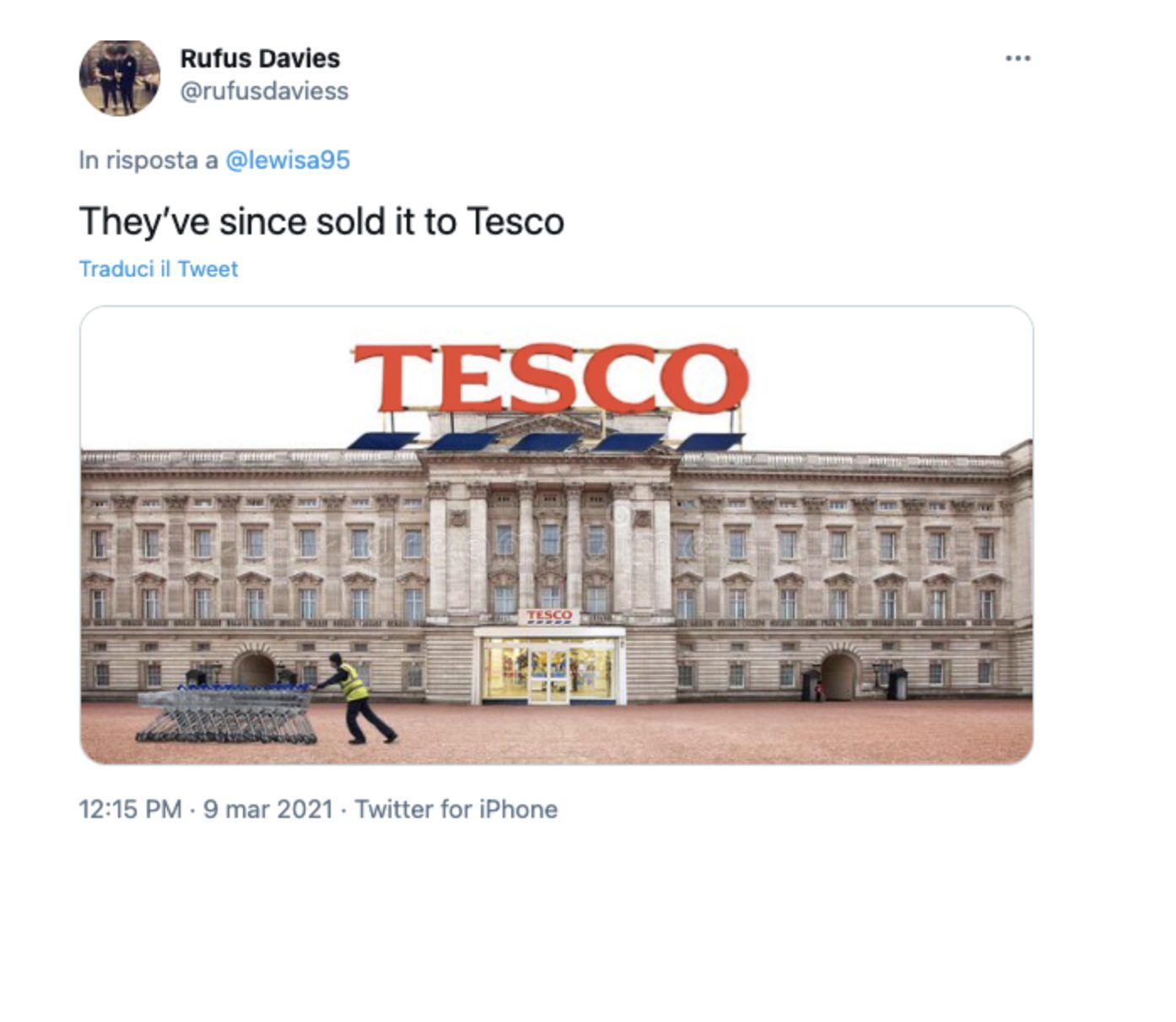Click the Twitter for iPhone source label
Viewport: 1176px width, 1022px height.
(x=456, y=810)
